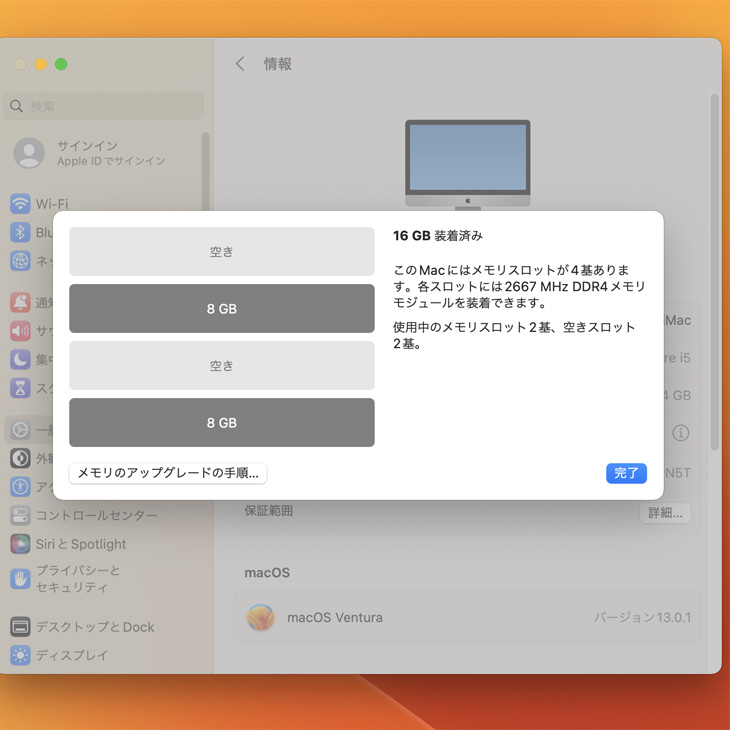This screenshot has height=730, width=730.
Task: Select the bottom 8 GB memory slot
Action: [x=222, y=422]
